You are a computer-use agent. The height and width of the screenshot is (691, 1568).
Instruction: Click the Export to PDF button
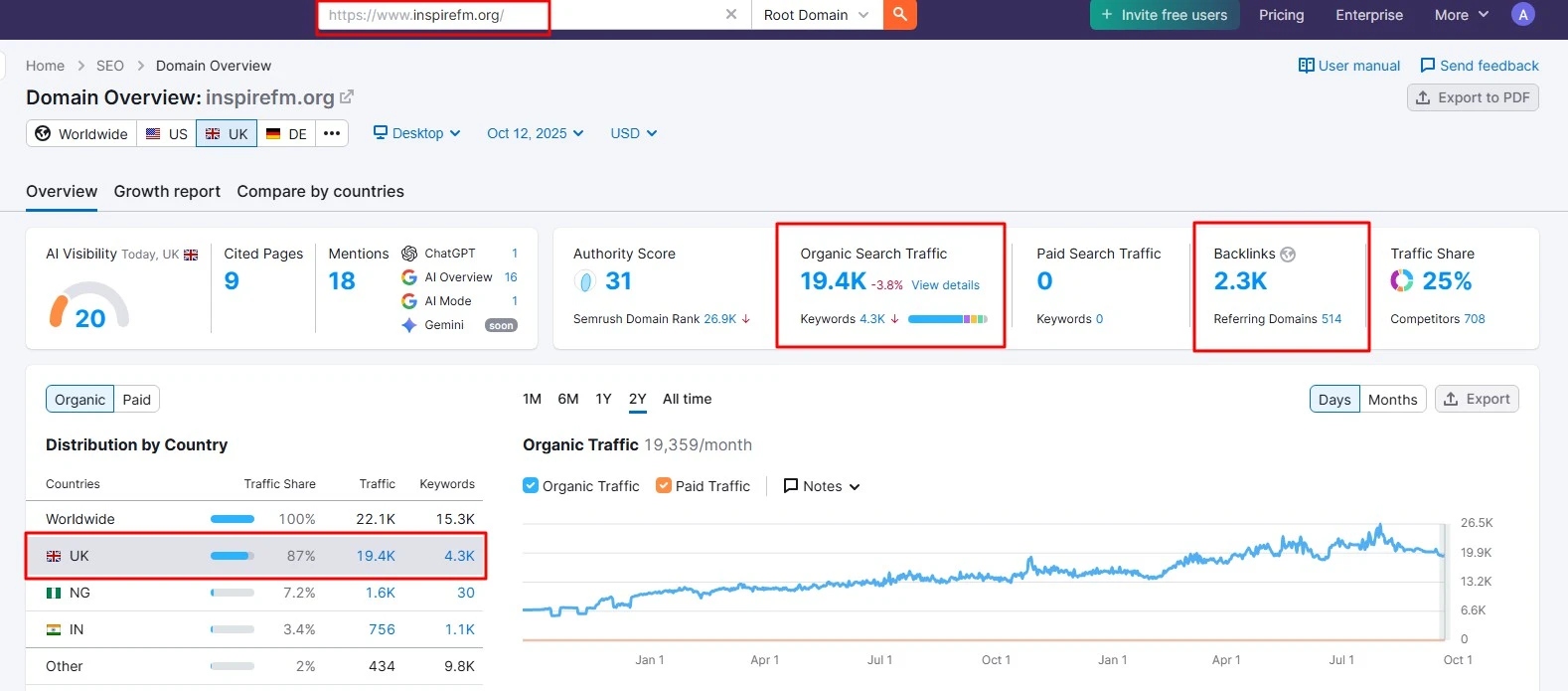1473,97
